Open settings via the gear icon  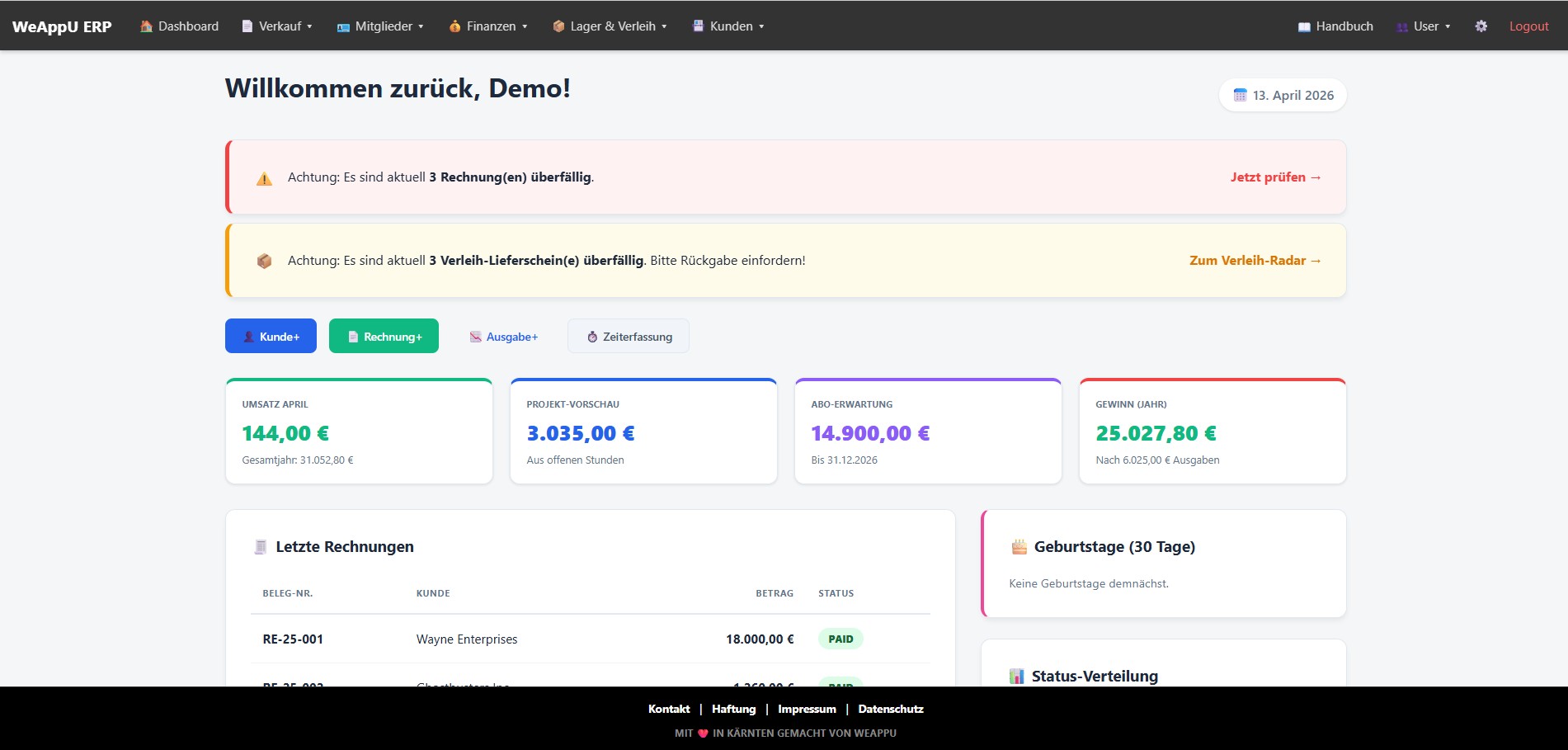1481,26
